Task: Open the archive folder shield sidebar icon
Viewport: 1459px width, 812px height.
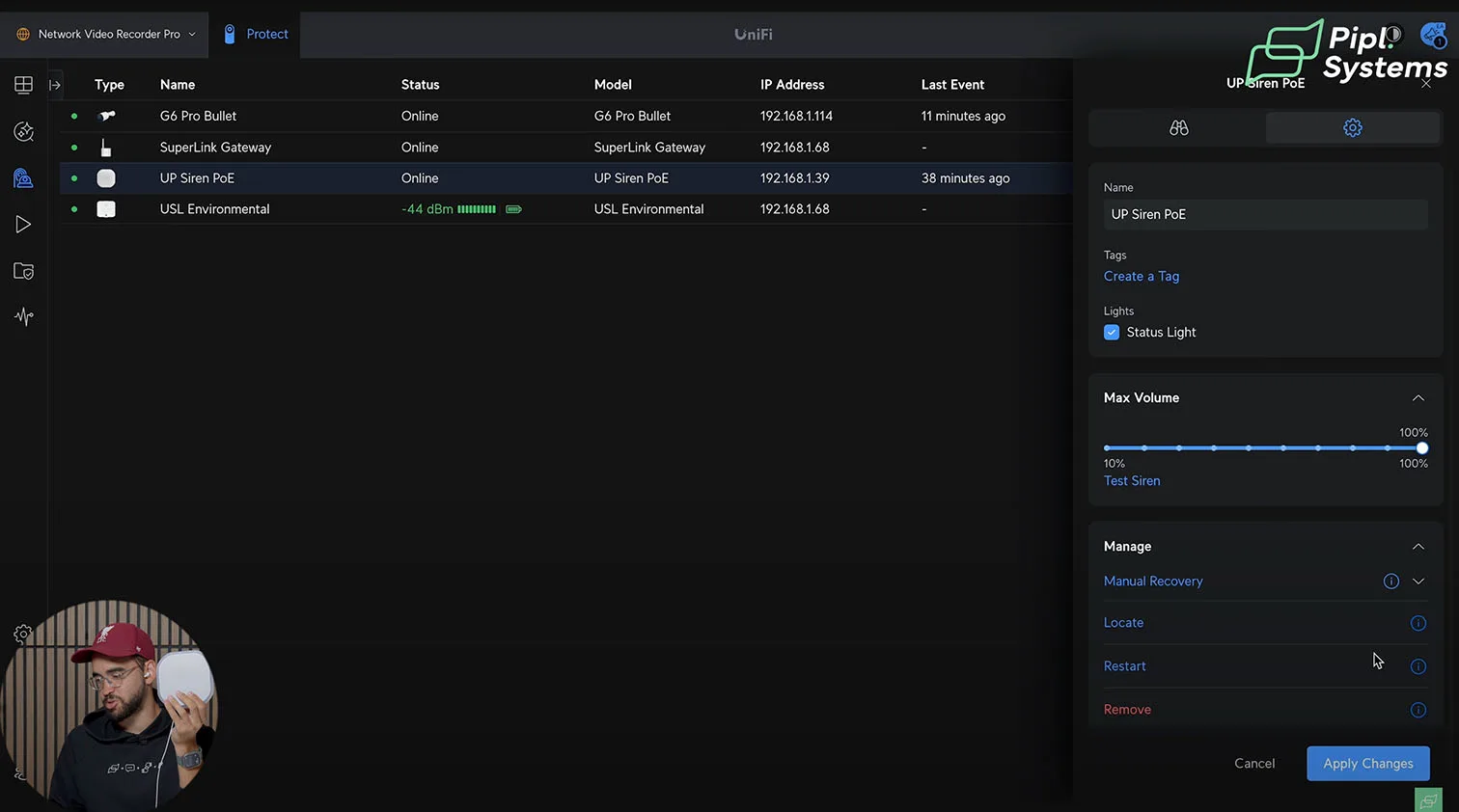Action: click(x=23, y=271)
